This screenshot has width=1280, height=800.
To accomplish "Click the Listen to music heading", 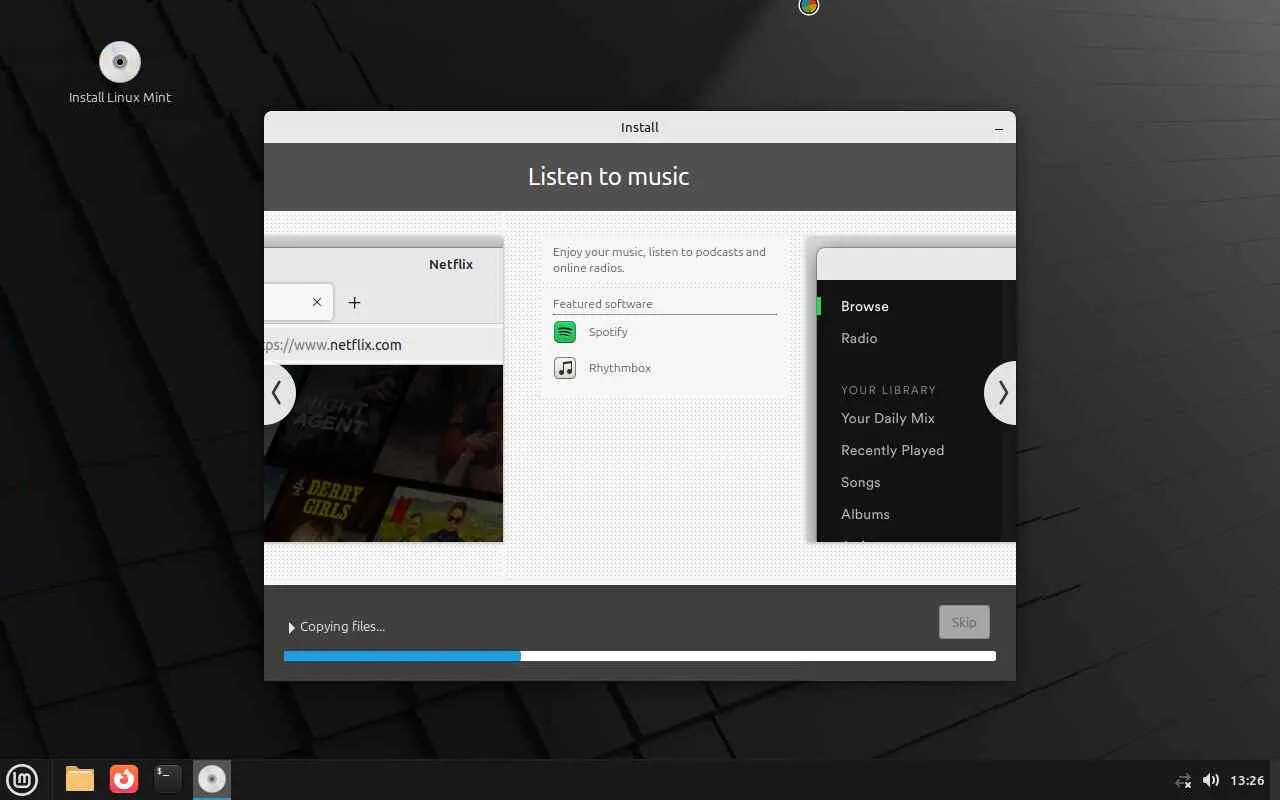I will pyautogui.click(x=608, y=177).
